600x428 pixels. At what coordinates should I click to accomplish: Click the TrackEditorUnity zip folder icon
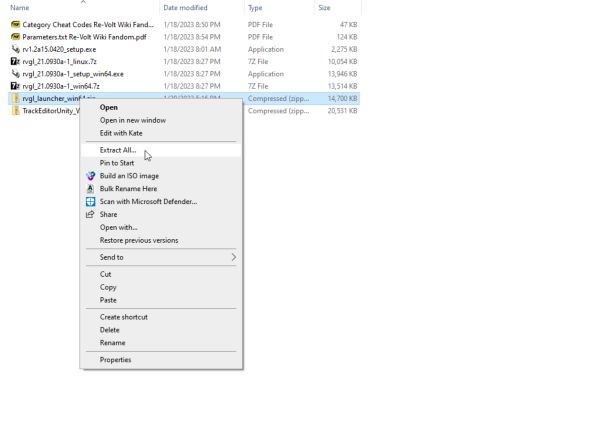(15, 111)
